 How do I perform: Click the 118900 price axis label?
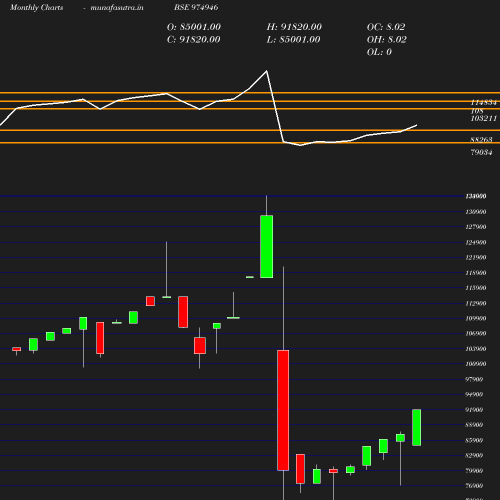click(x=476, y=273)
